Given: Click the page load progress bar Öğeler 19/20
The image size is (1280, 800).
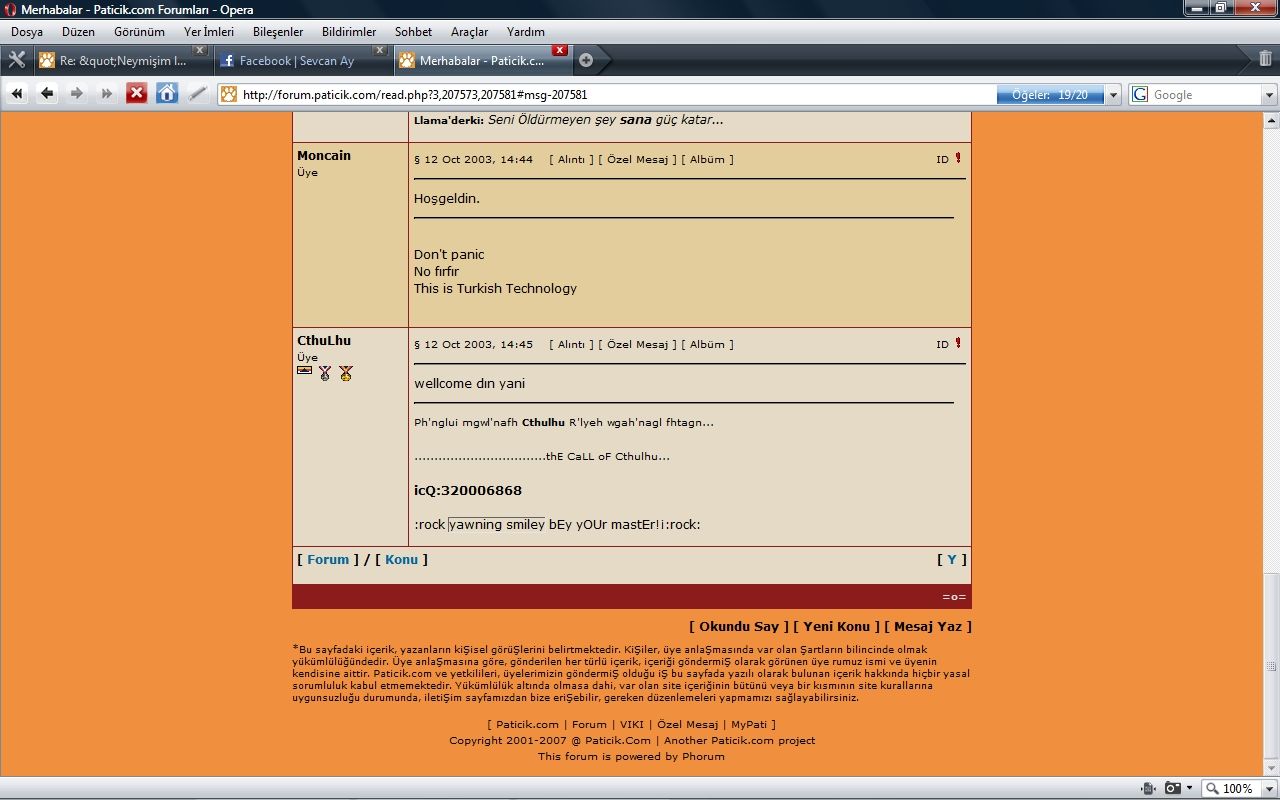Looking at the screenshot, I should (x=1049, y=95).
